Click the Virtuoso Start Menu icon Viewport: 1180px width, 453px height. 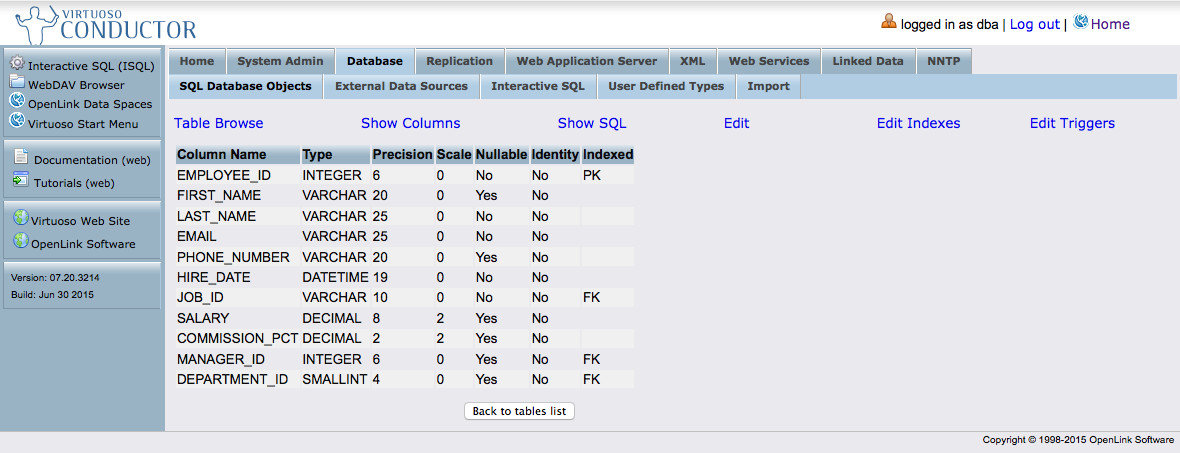(17, 122)
